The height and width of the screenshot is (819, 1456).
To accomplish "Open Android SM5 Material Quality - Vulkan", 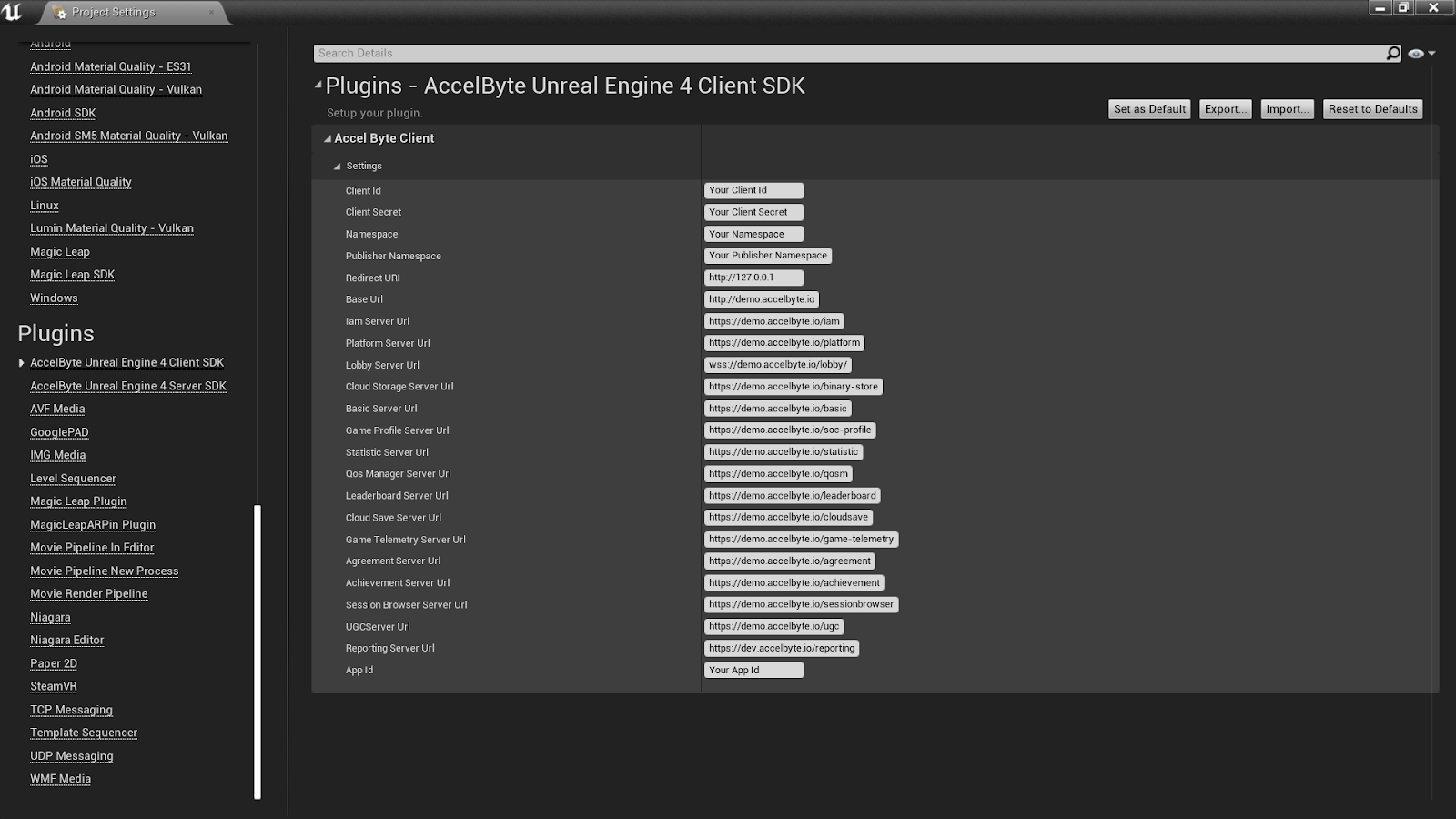I will pos(128,136).
